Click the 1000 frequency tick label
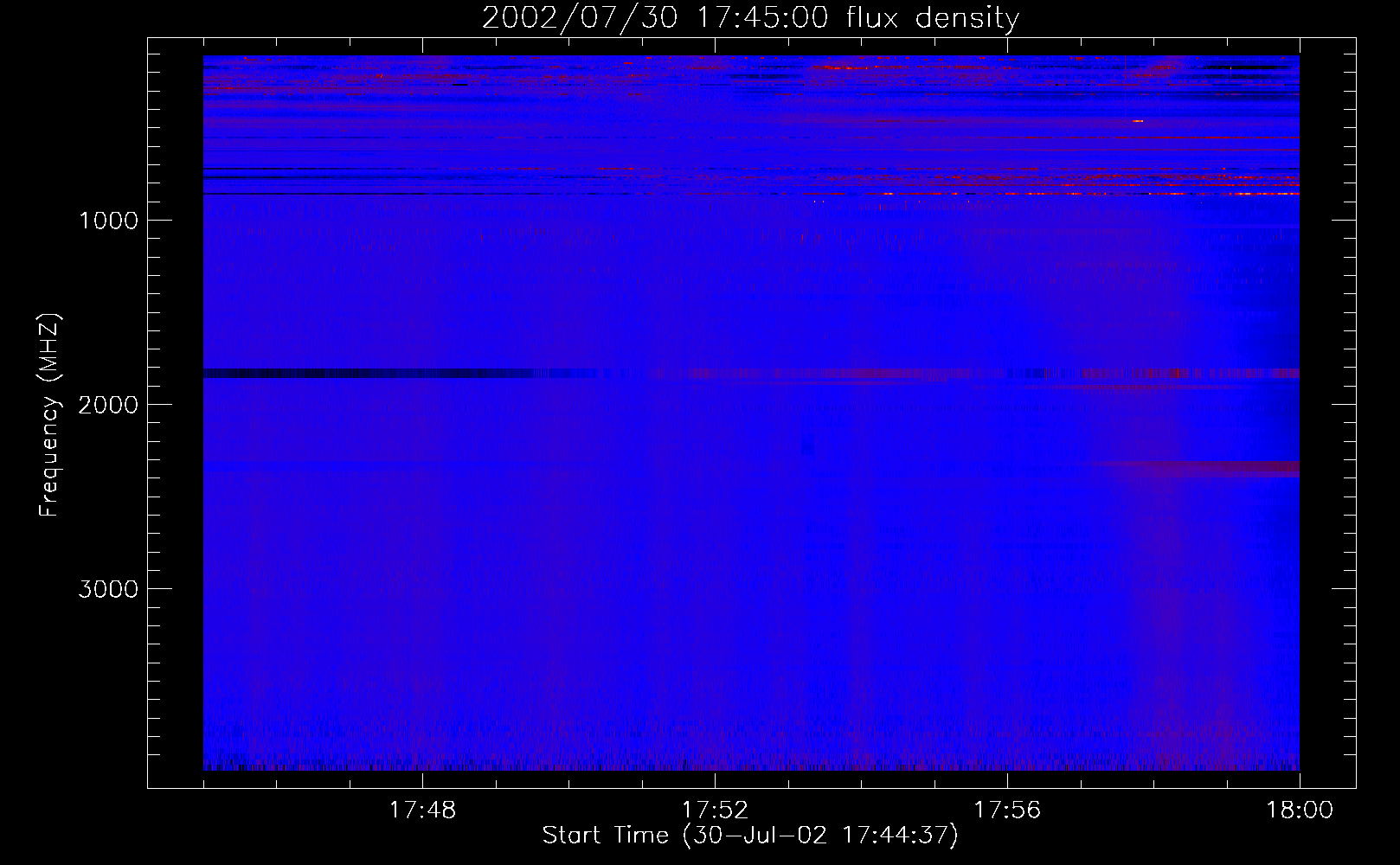Screen dimensions: 1400x865 tap(108, 221)
